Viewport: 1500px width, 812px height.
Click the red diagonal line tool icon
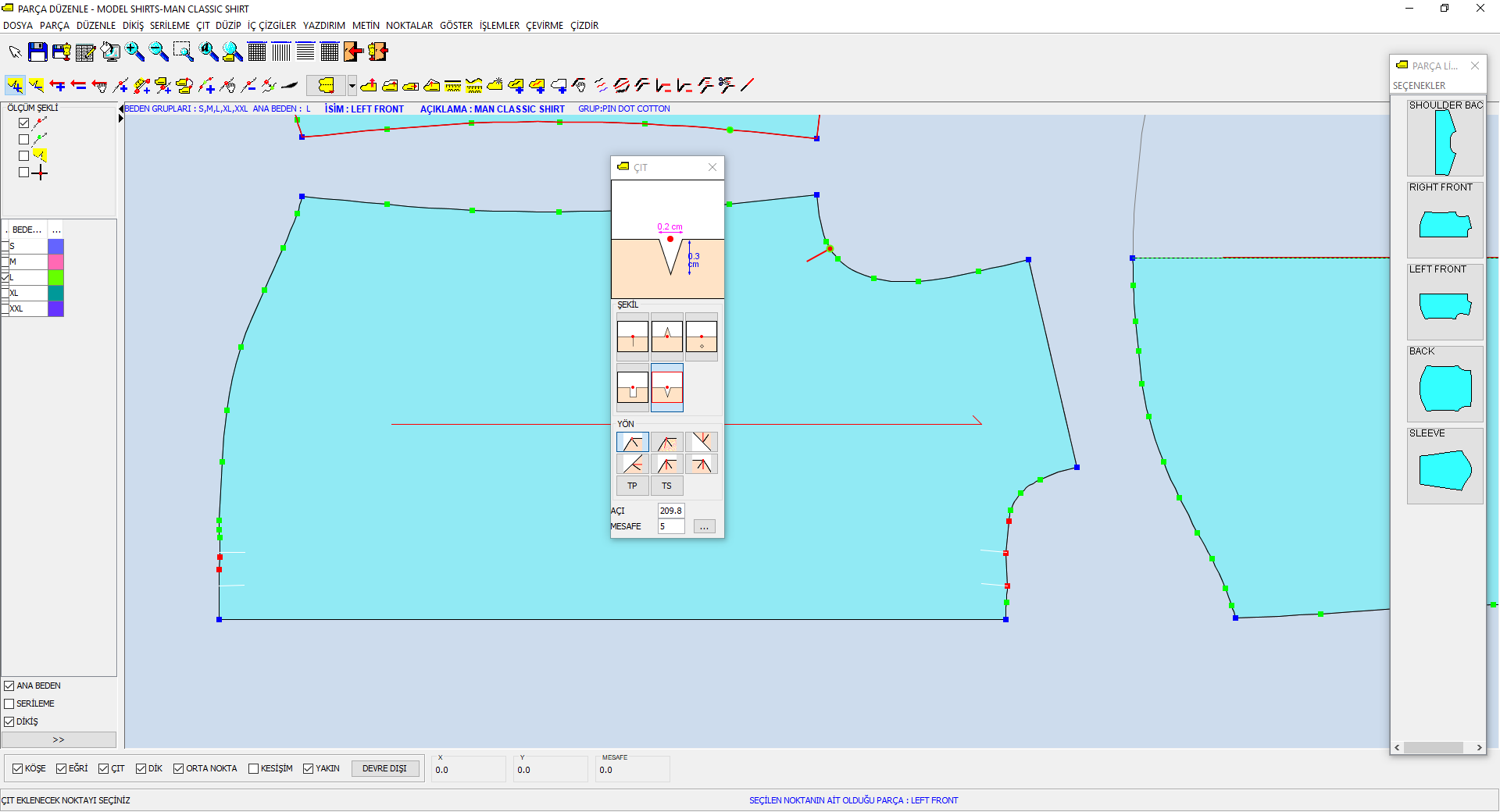[x=748, y=85]
